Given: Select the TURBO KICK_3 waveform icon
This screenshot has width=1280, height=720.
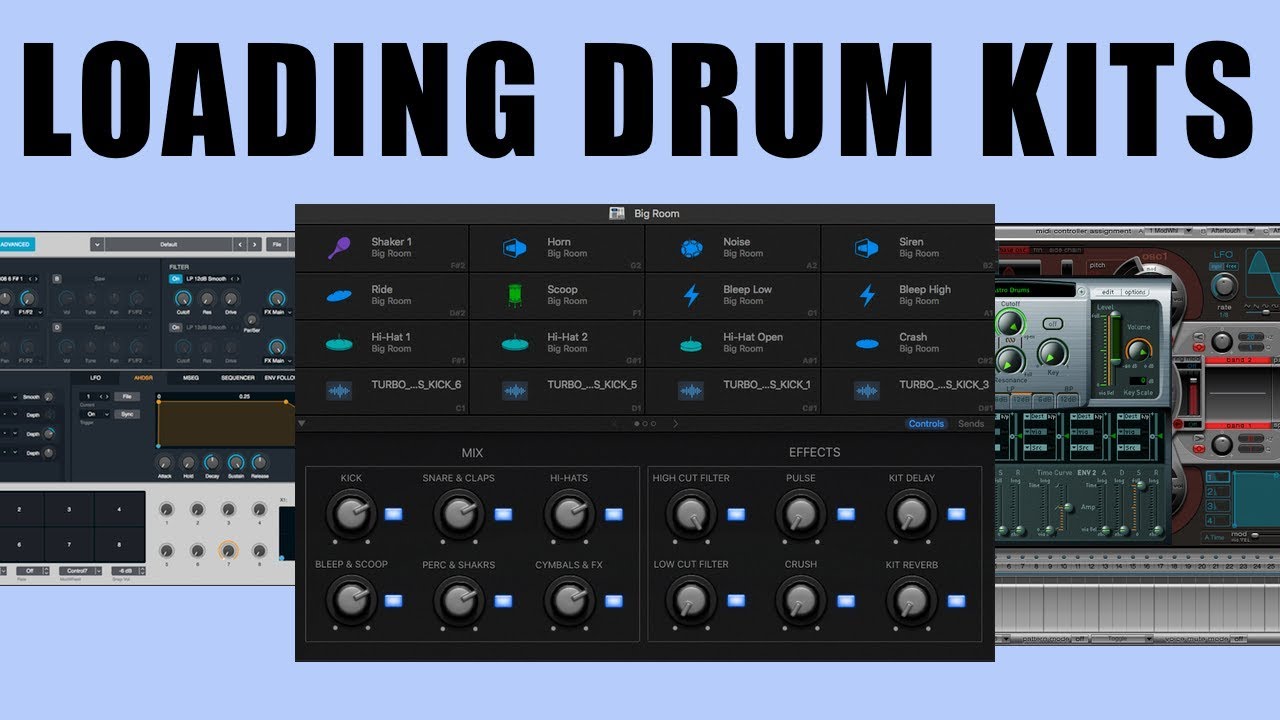Looking at the screenshot, I should tap(867, 391).
